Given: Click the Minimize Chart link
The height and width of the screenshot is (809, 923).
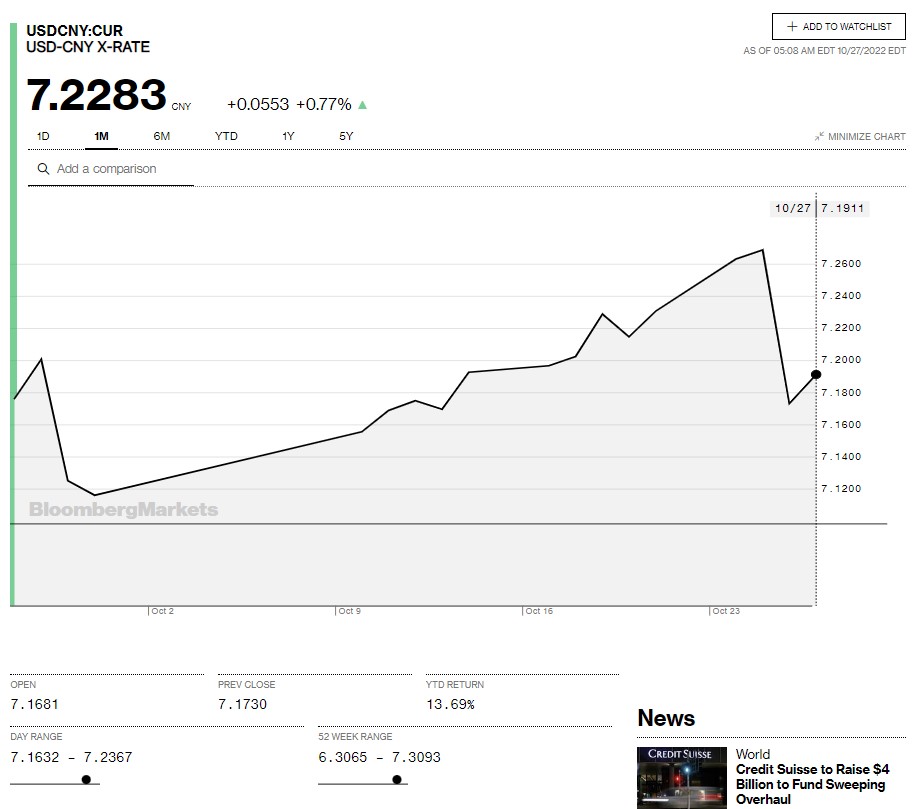Looking at the screenshot, I should tap(866, 137).
